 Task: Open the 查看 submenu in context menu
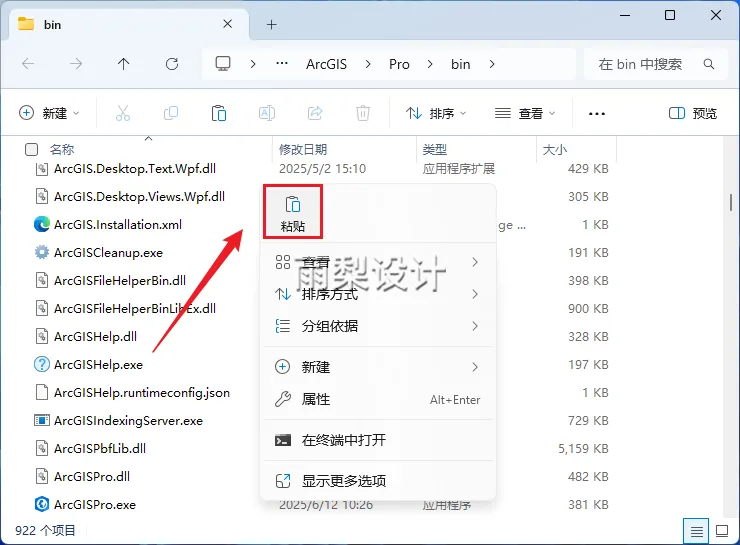[378, 262]
